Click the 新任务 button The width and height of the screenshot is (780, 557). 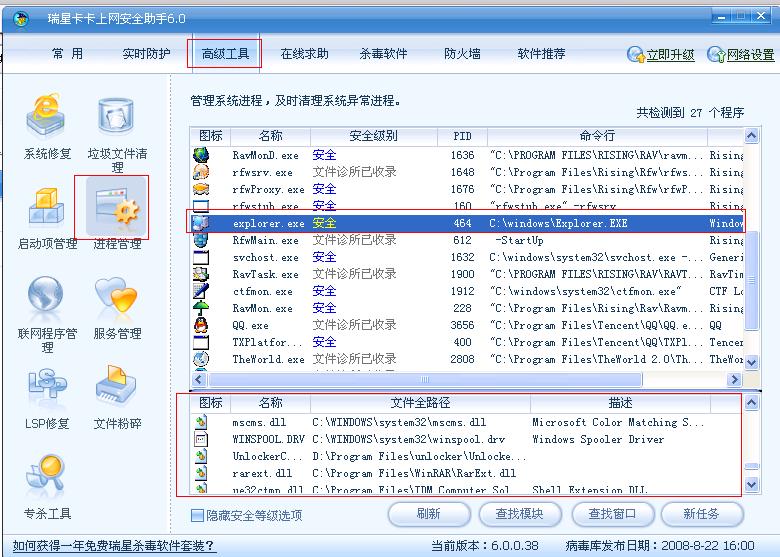coord(702,514)
